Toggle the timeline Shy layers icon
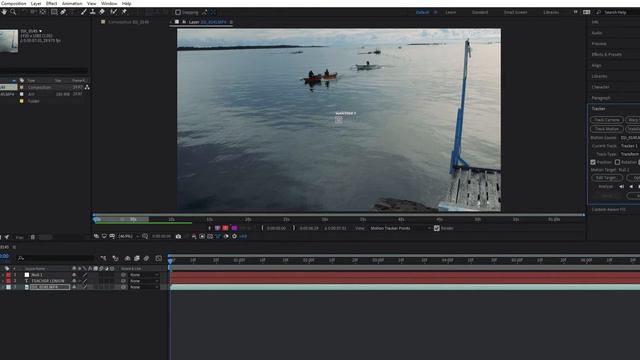 click(x=127, y=258)
